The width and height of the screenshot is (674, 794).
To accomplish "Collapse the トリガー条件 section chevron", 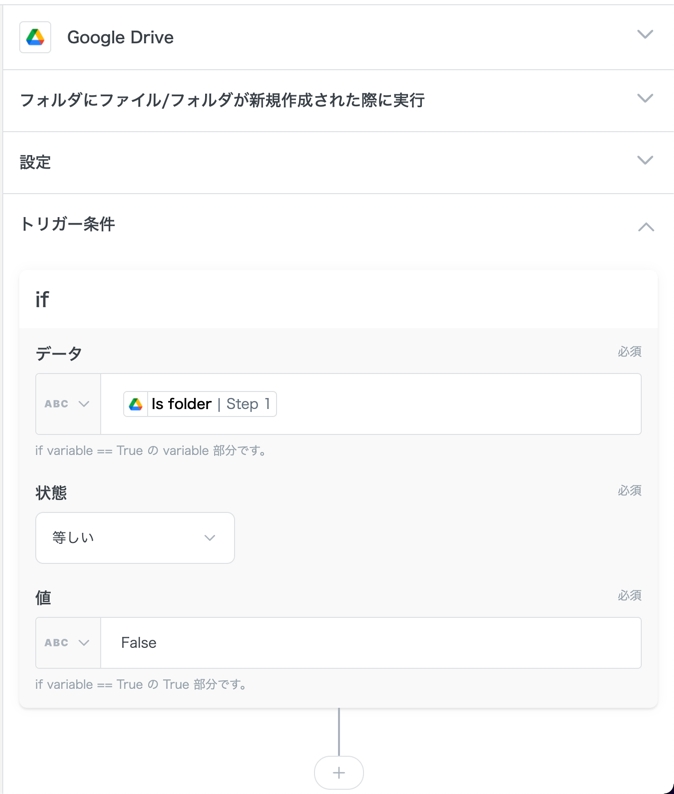I will coord(645,227).
